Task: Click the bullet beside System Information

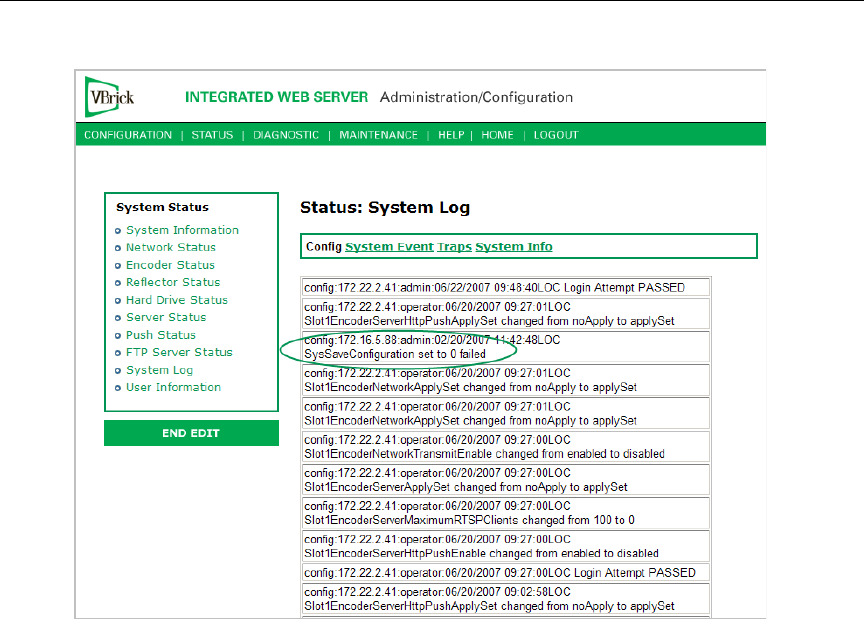Action: tap(117, 231)
